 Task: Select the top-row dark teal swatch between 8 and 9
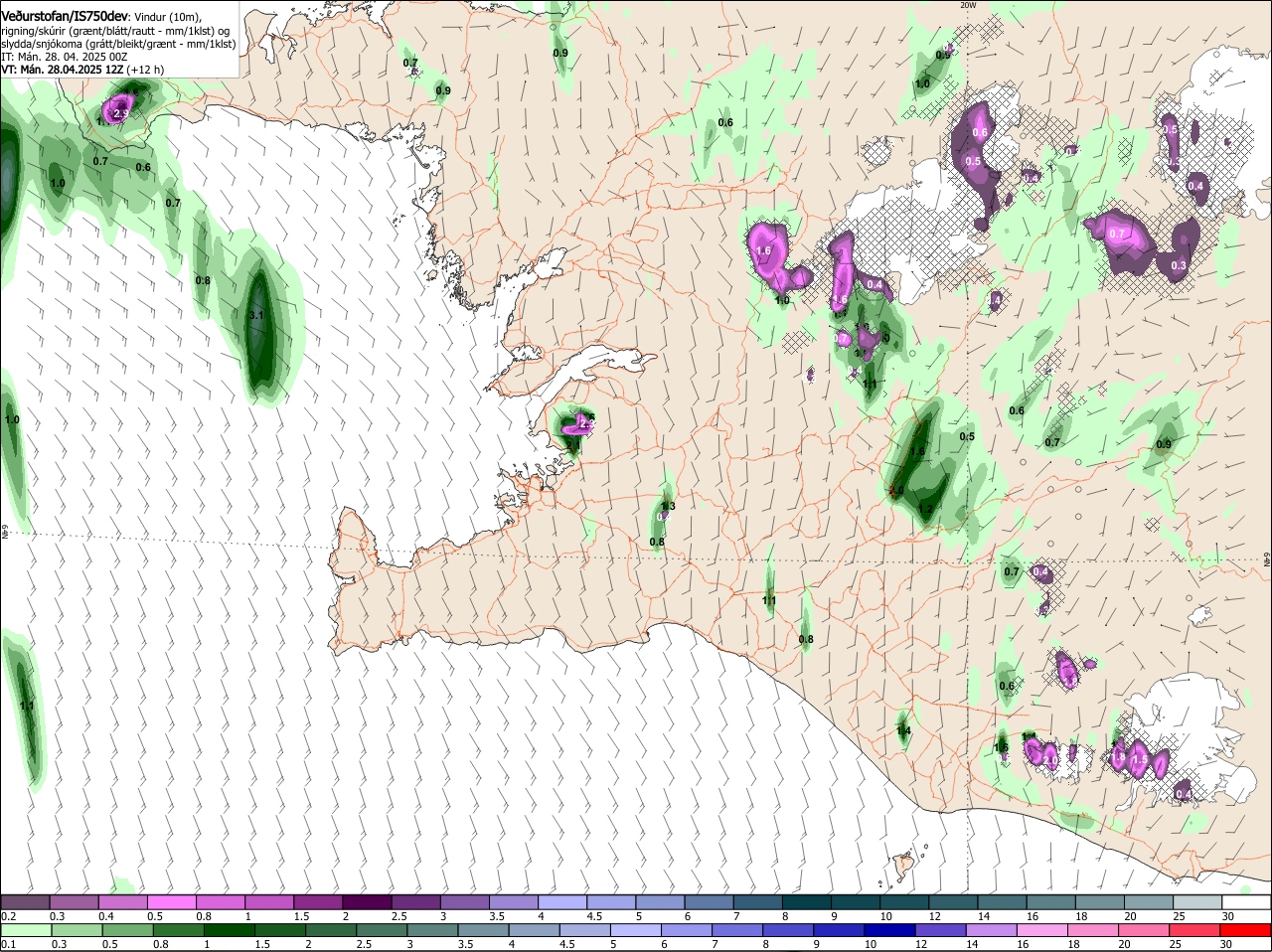coord(809,902)
